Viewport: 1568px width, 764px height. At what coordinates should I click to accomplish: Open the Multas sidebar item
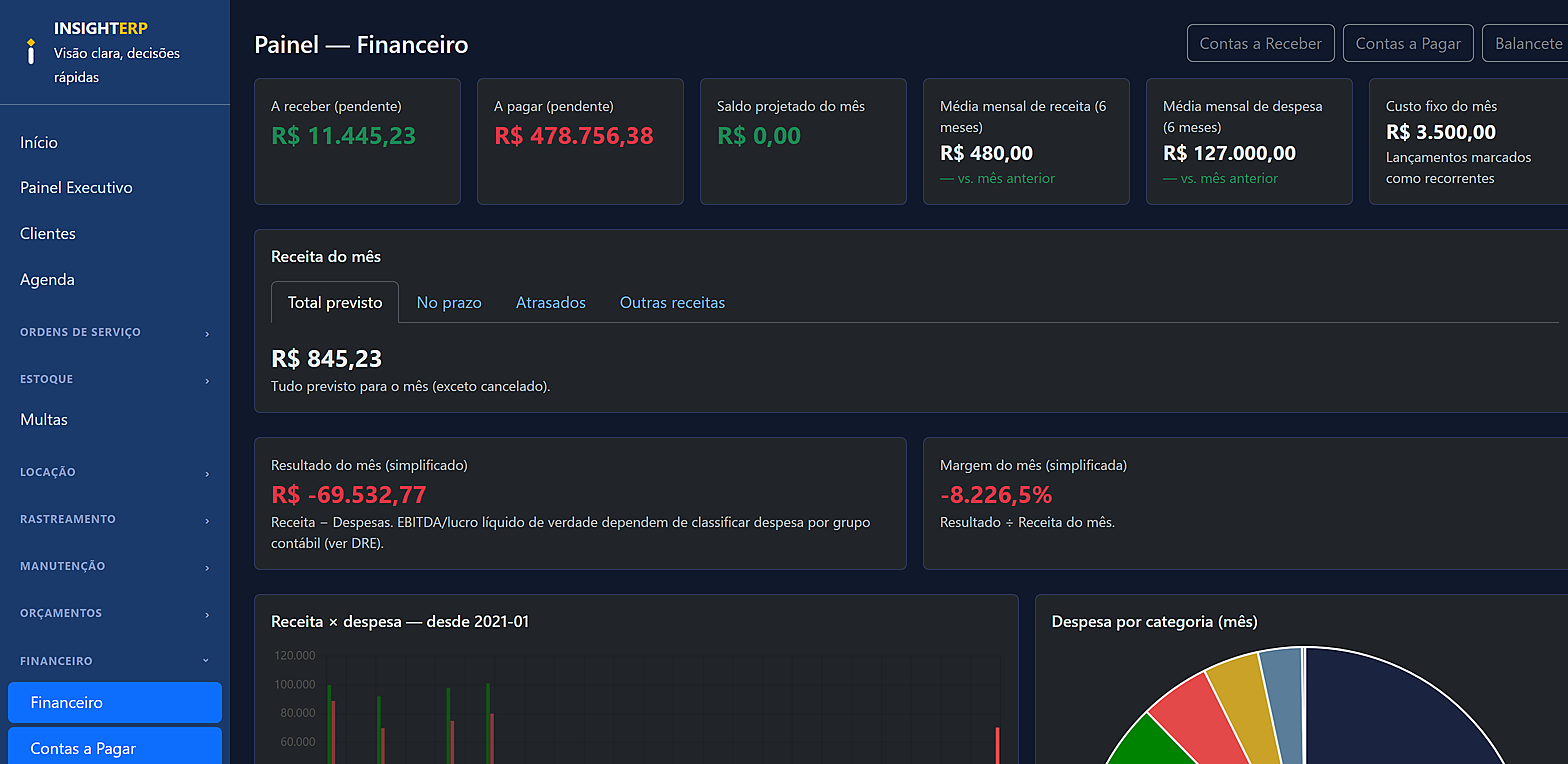click(44, 420)
